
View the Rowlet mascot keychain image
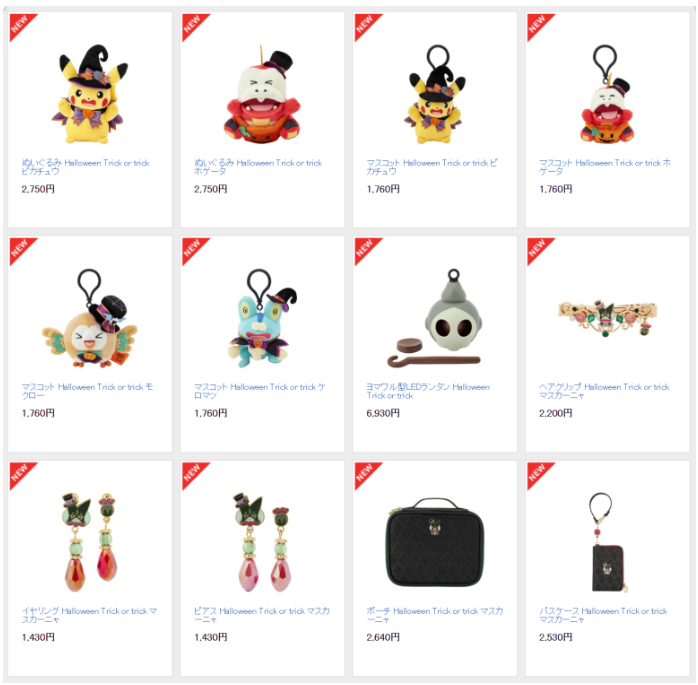click(89, 318)
